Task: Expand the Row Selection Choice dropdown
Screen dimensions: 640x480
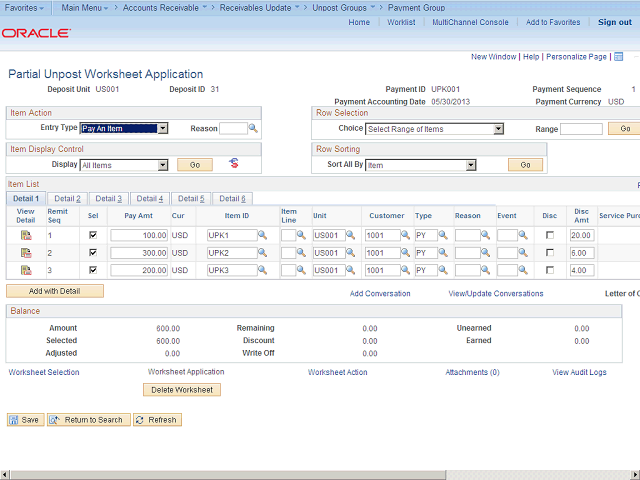Action: point(434,129)
